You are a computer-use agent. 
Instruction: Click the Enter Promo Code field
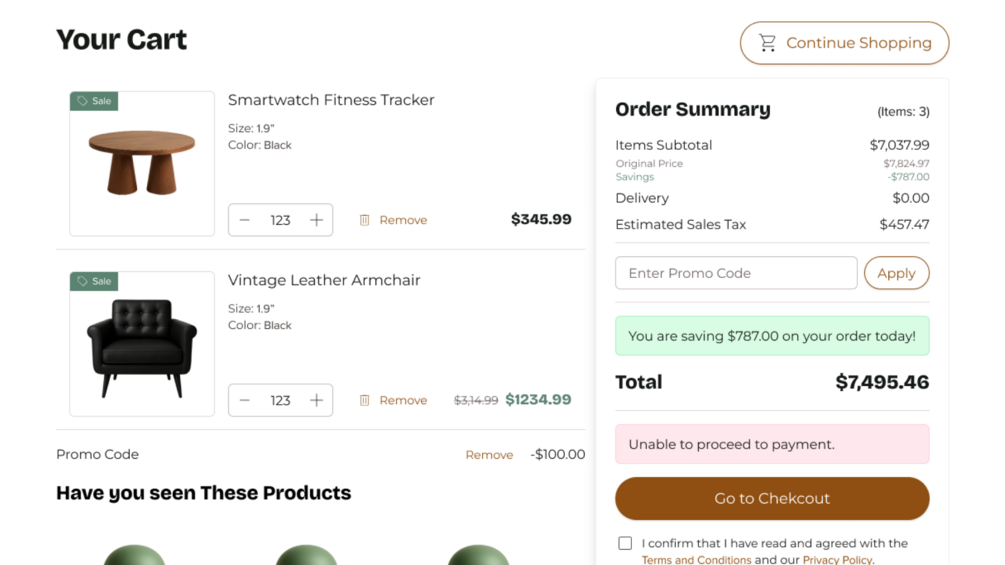(736, 273)
